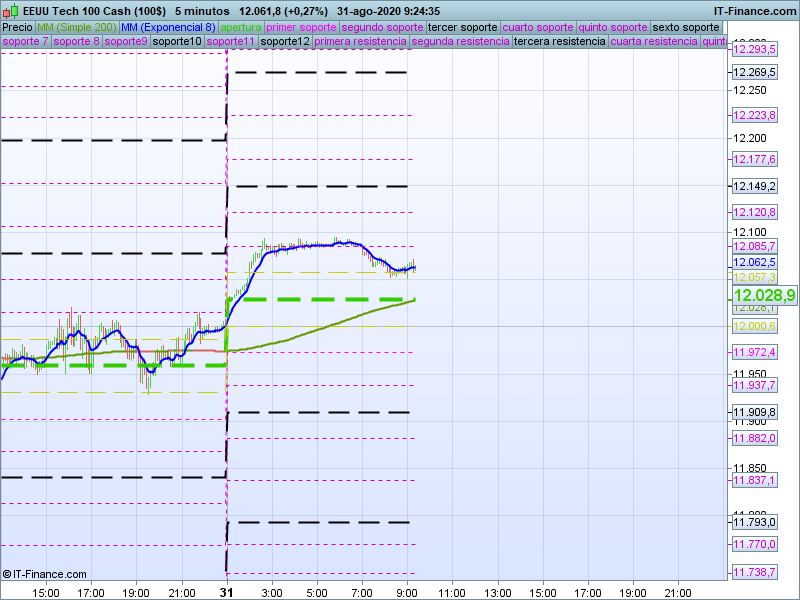Click the 11.909,8 price level tag
Screen dimensions: 800x600
[754, 412]
